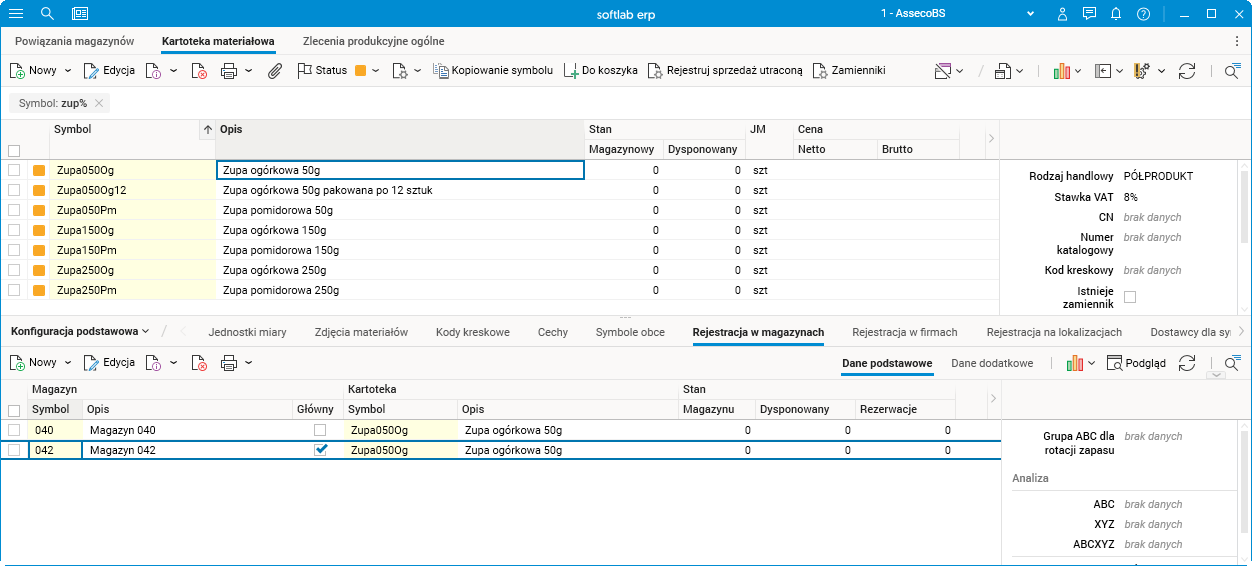This screenshot has width=1252, height=566.
Task: Click the paperclip attachments icon
Action: pos(275,71)
